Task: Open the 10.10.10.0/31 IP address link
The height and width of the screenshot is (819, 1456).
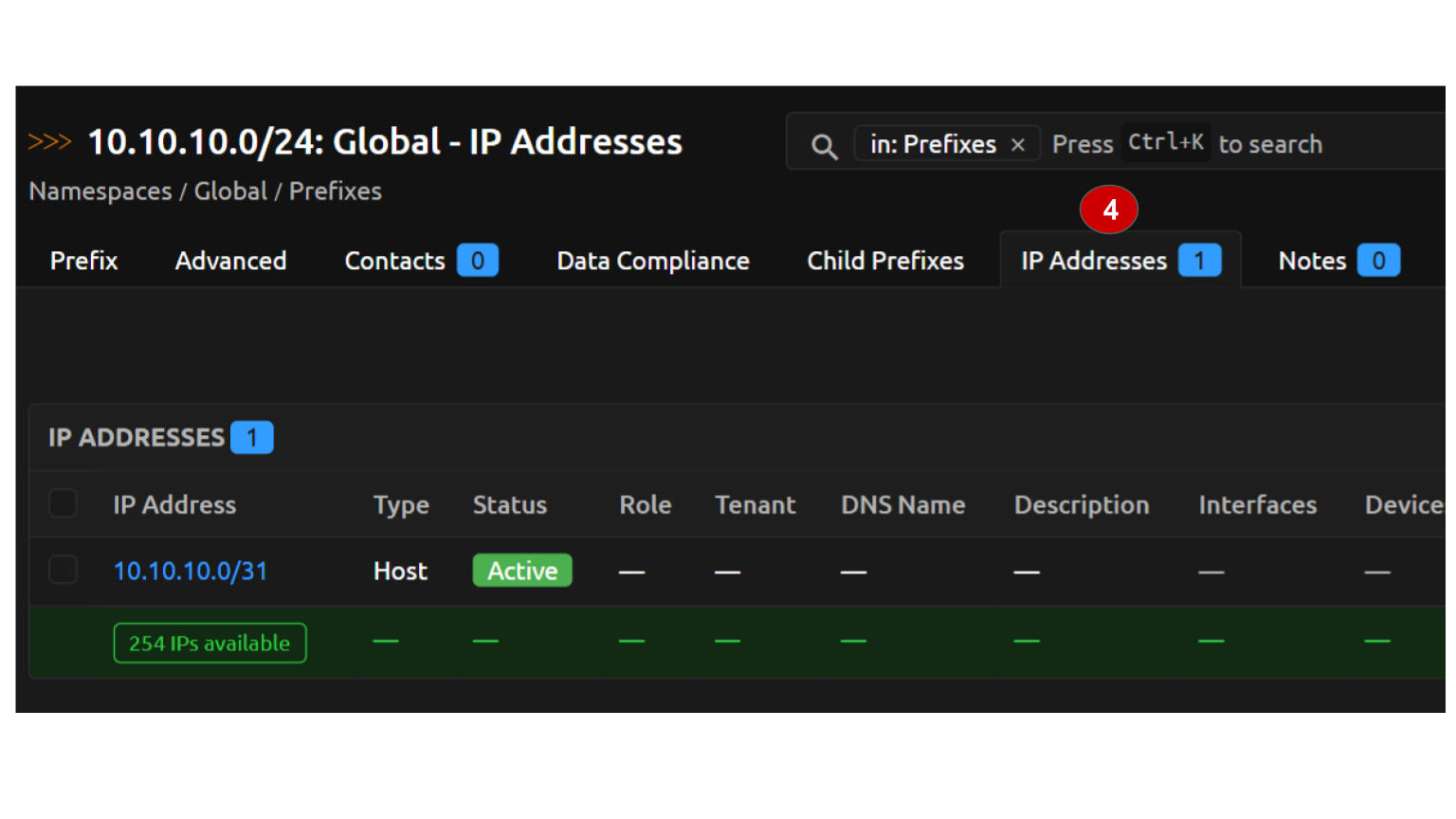Action: (x=191, y=571)
